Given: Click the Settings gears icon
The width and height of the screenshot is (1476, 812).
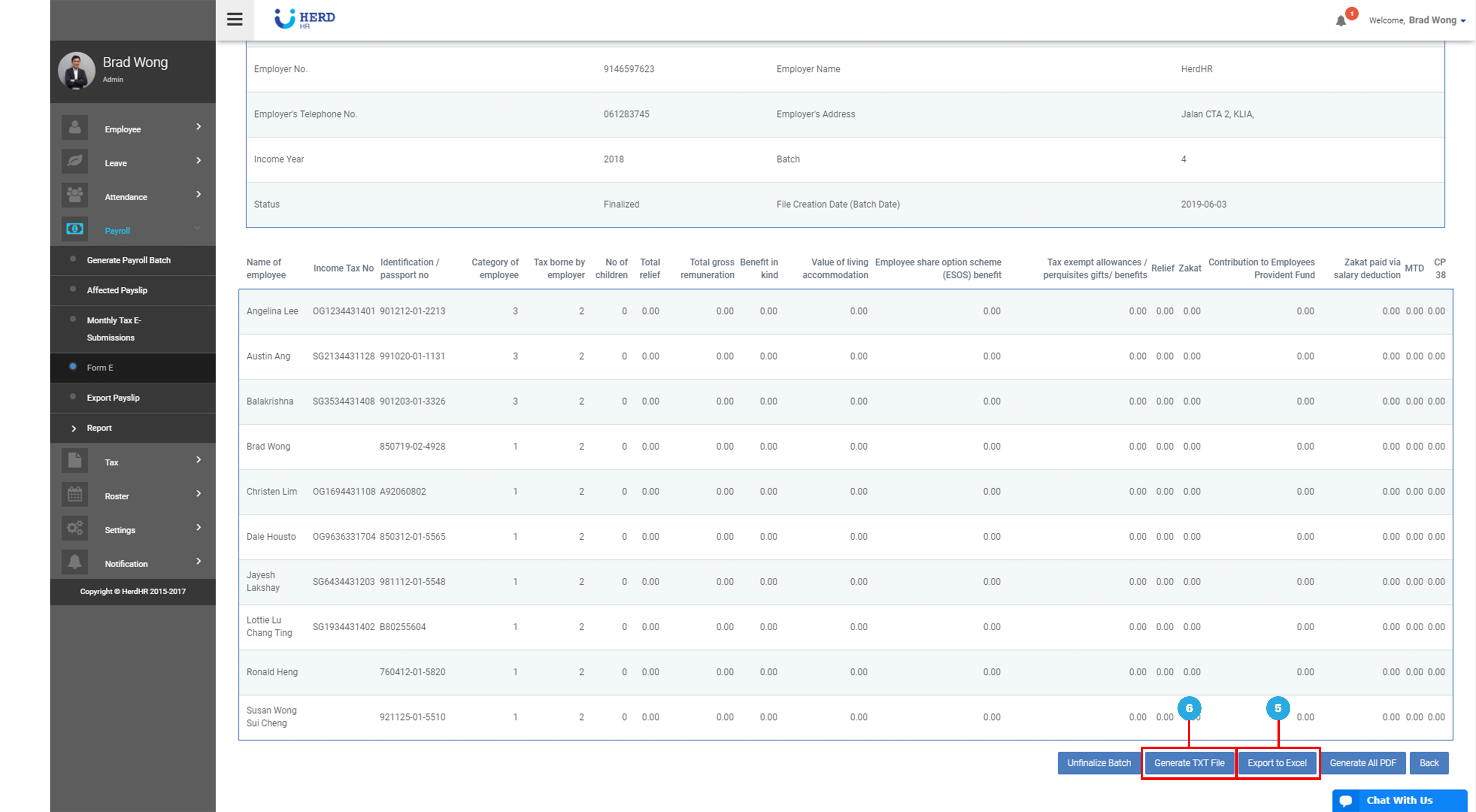Looking at the screenshot, I should click(75, 528).
